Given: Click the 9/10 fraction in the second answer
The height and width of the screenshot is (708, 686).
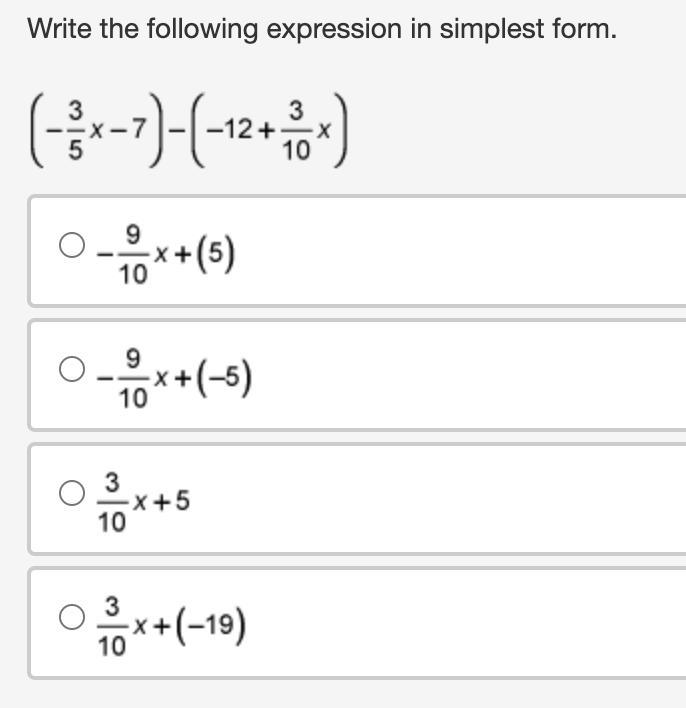Looking at the screenshot, I should pyautogui.click(x=131, y=380).
